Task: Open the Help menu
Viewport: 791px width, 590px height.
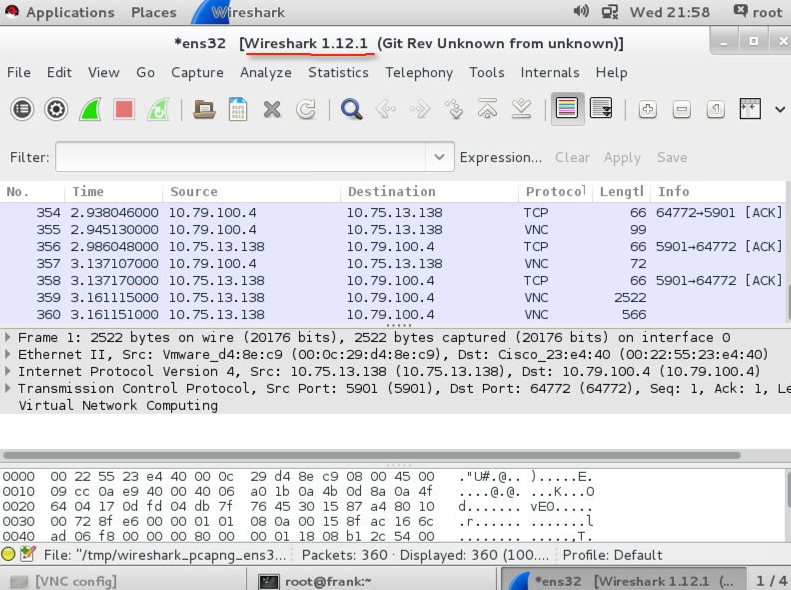Action: 611,73
